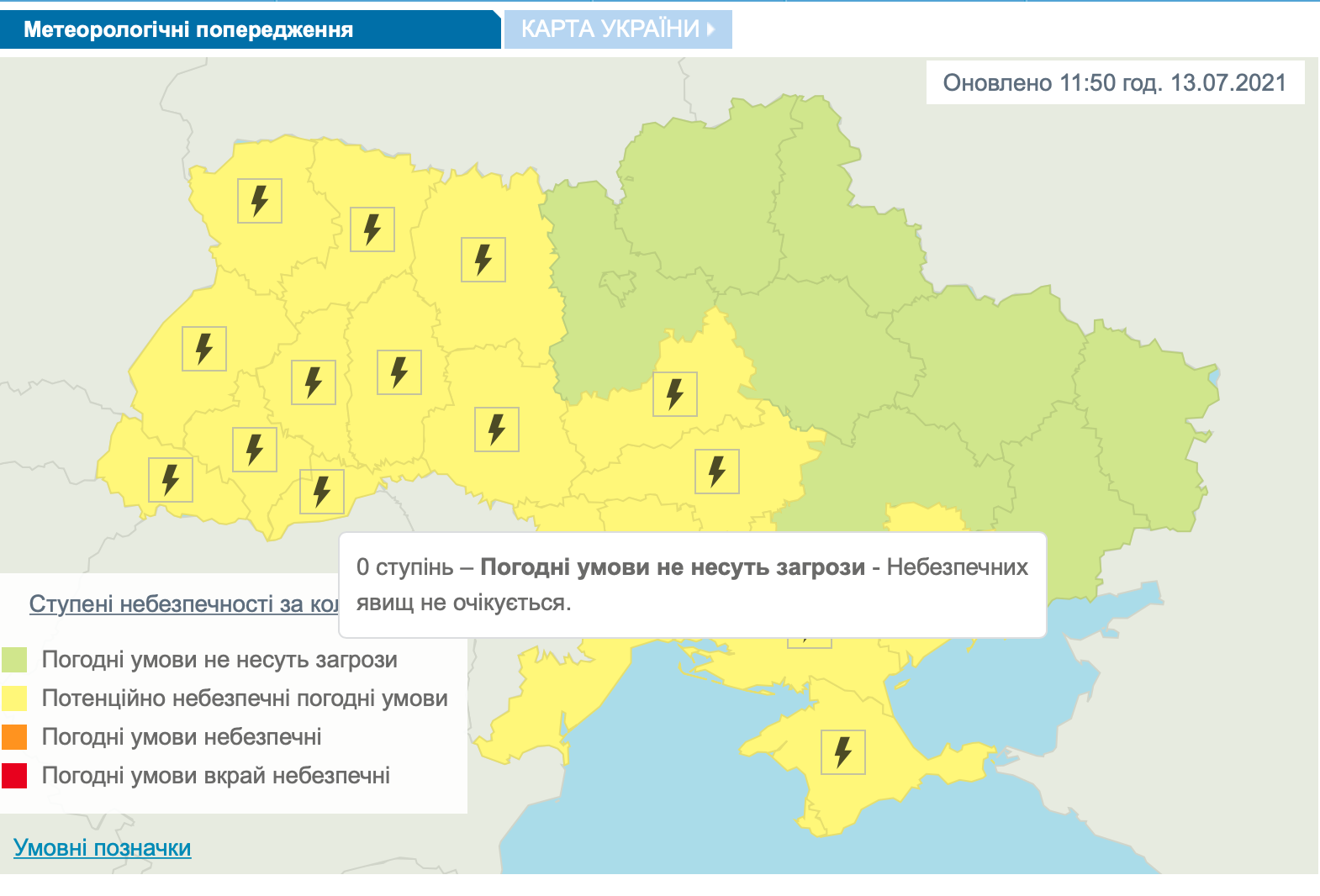Select the lightning icon on Chernivtsi region
This screenshot has width=1320, height=896.
pos(321,491)
